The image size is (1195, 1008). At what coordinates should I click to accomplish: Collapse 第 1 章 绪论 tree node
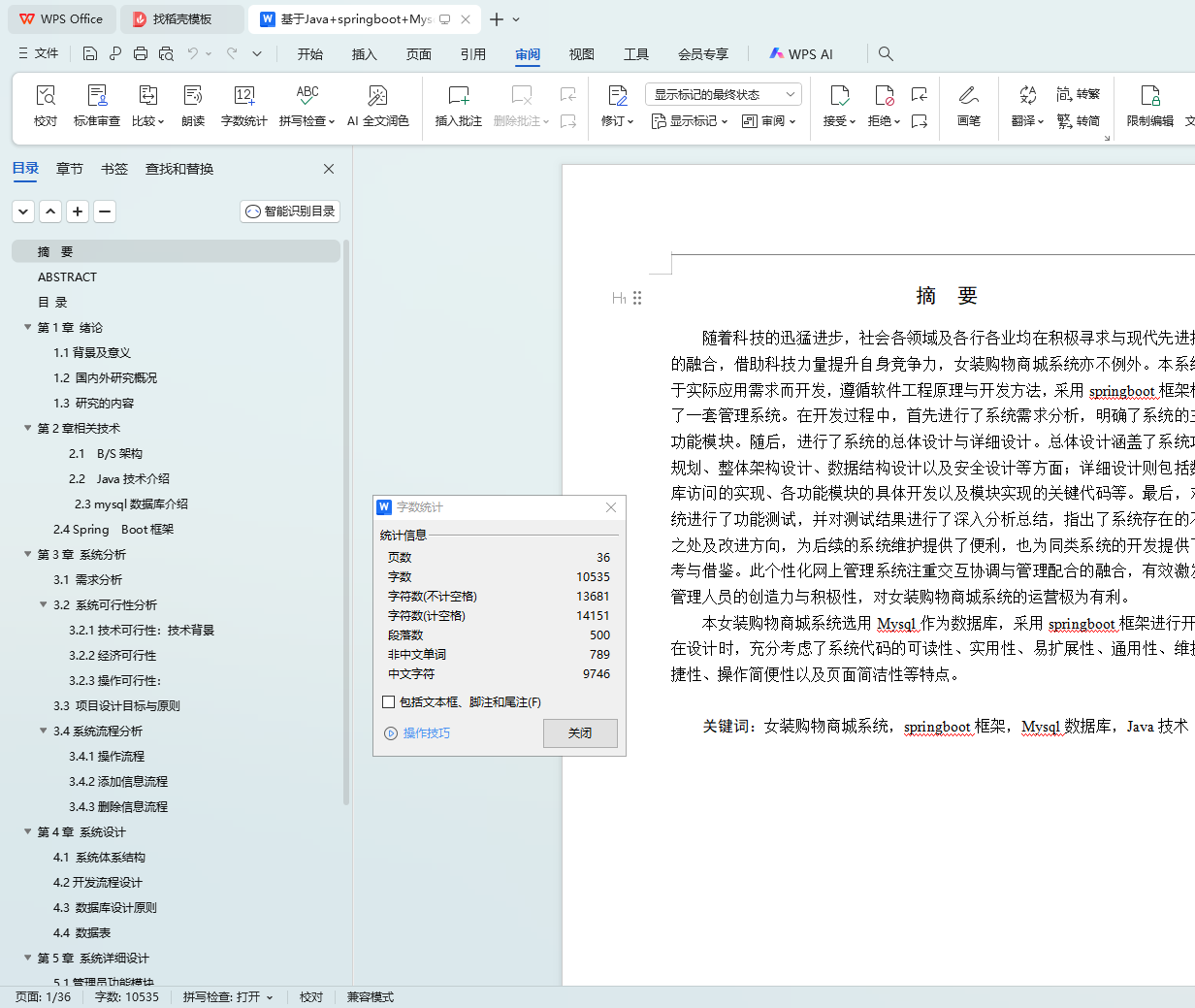pos(28,327)
